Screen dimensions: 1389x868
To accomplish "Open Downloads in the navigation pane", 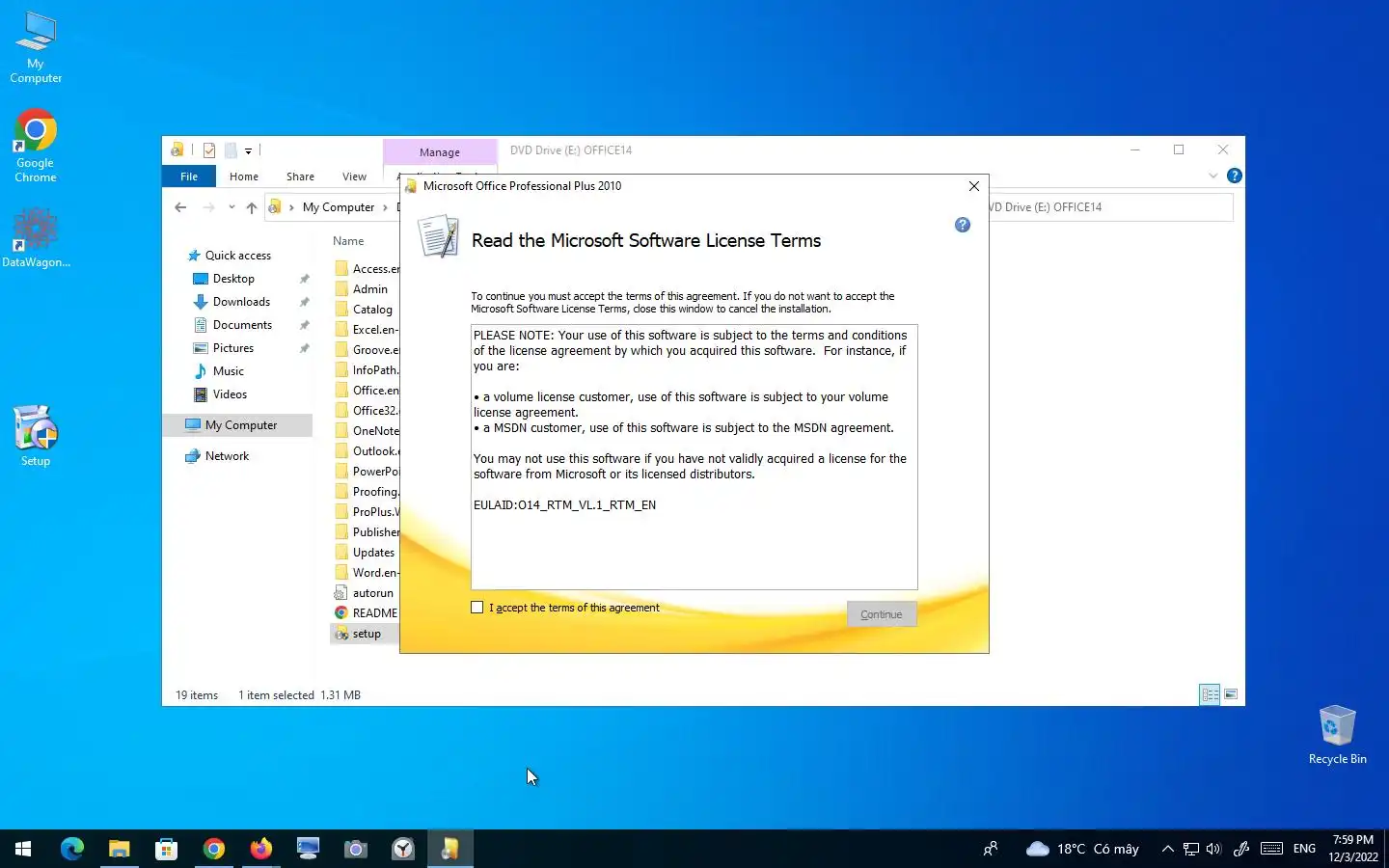I will click(x=241, y=302).
